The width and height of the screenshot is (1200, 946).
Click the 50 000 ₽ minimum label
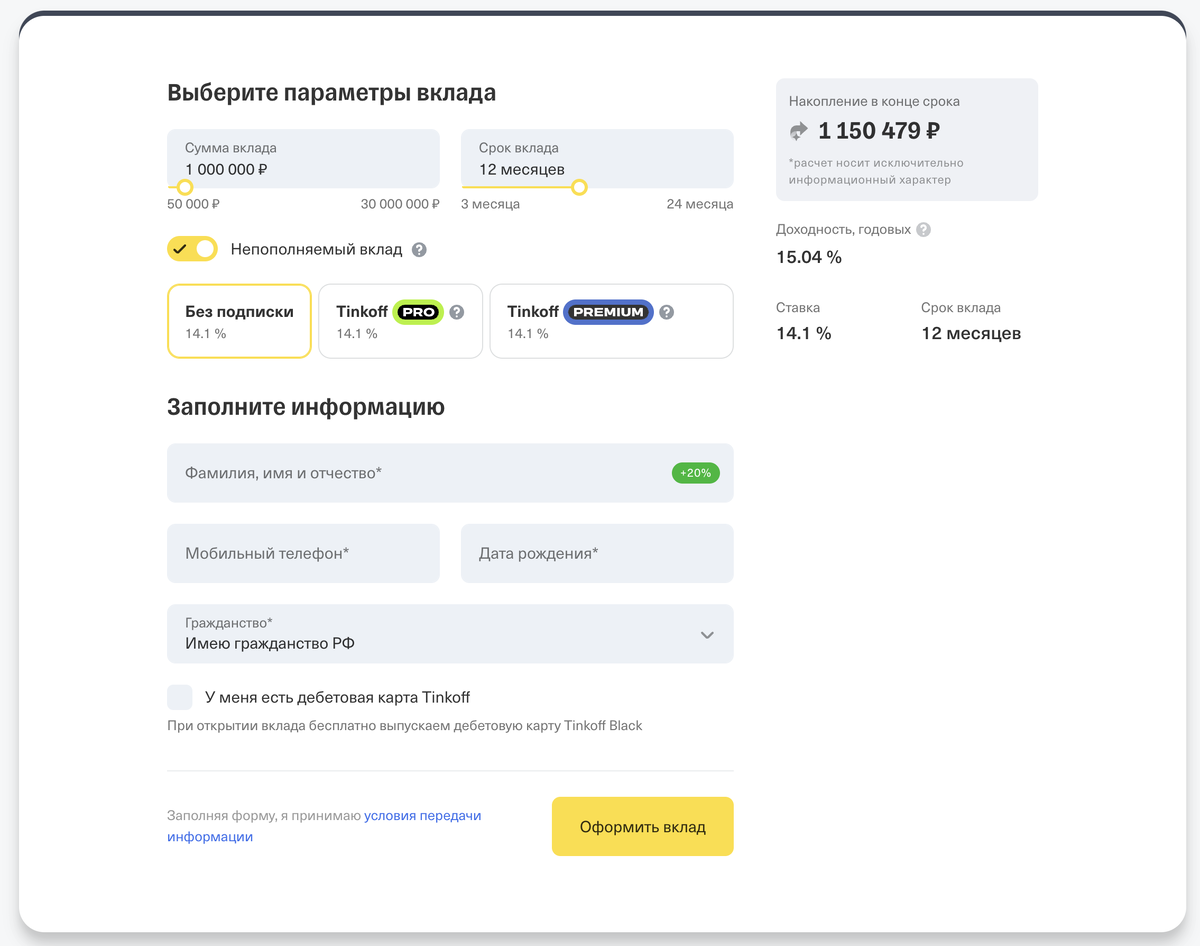(193, 204)
